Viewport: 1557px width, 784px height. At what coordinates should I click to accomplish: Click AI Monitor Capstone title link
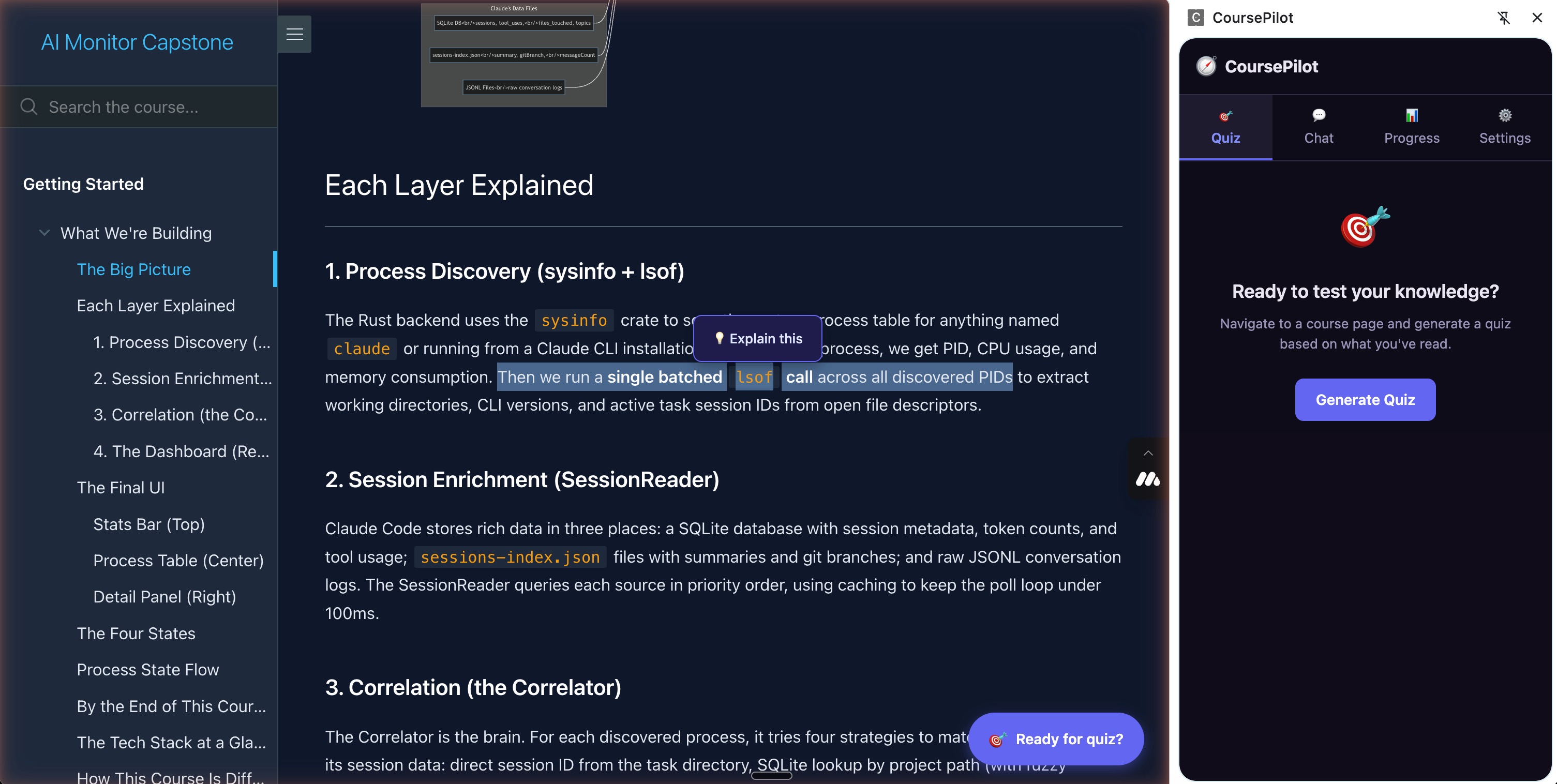click(137, 42)
